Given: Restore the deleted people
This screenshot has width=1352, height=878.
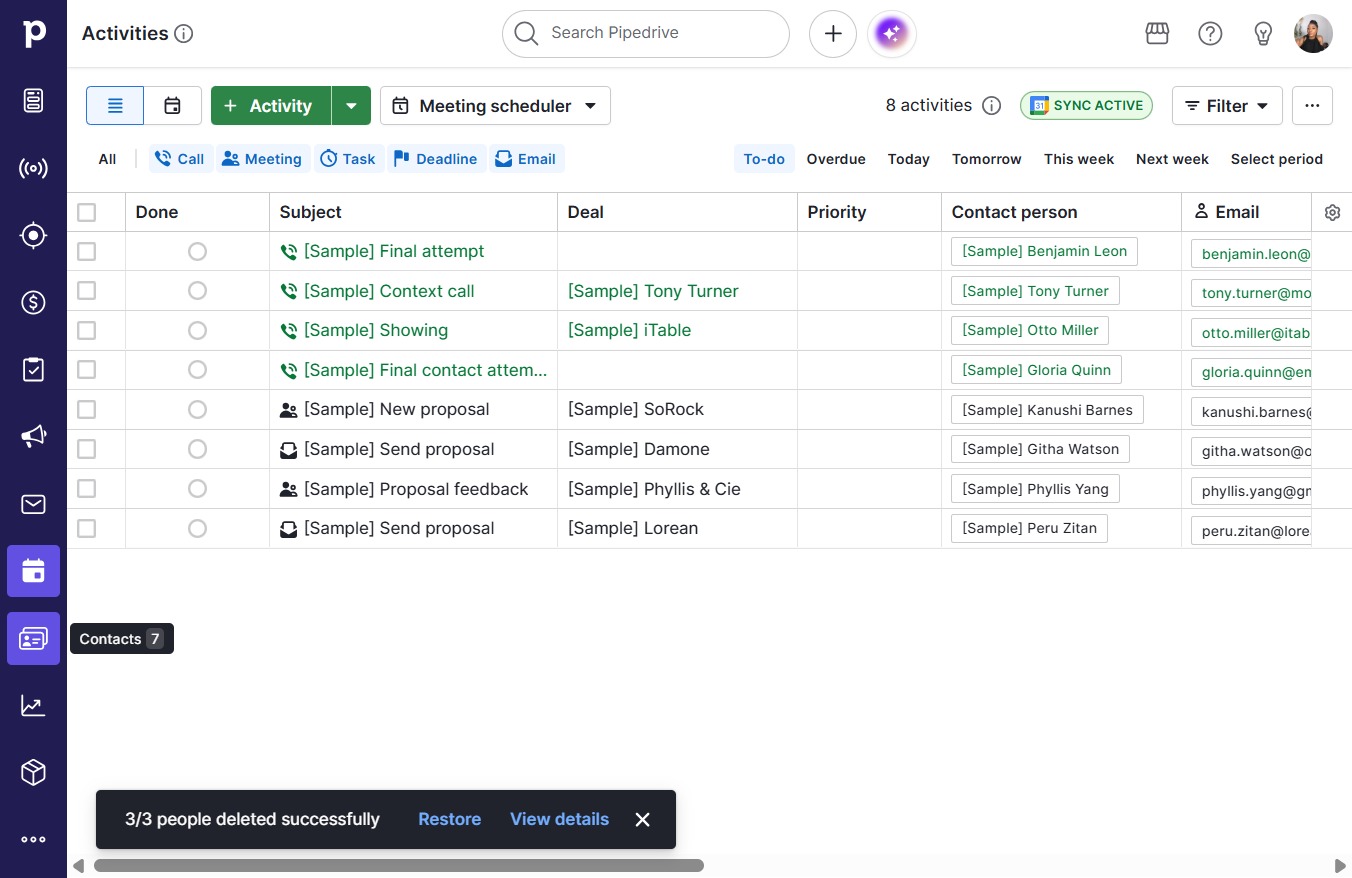Looking at the screenshot, I should (x=449, y=819).
